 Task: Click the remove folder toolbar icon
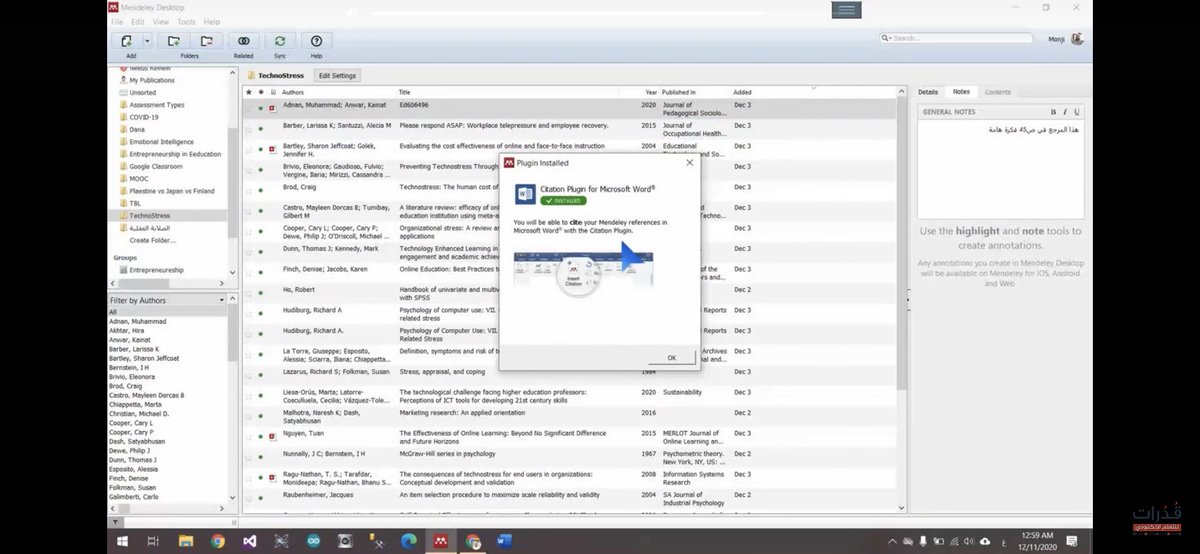pyautogui.click(x=206, y=41)
